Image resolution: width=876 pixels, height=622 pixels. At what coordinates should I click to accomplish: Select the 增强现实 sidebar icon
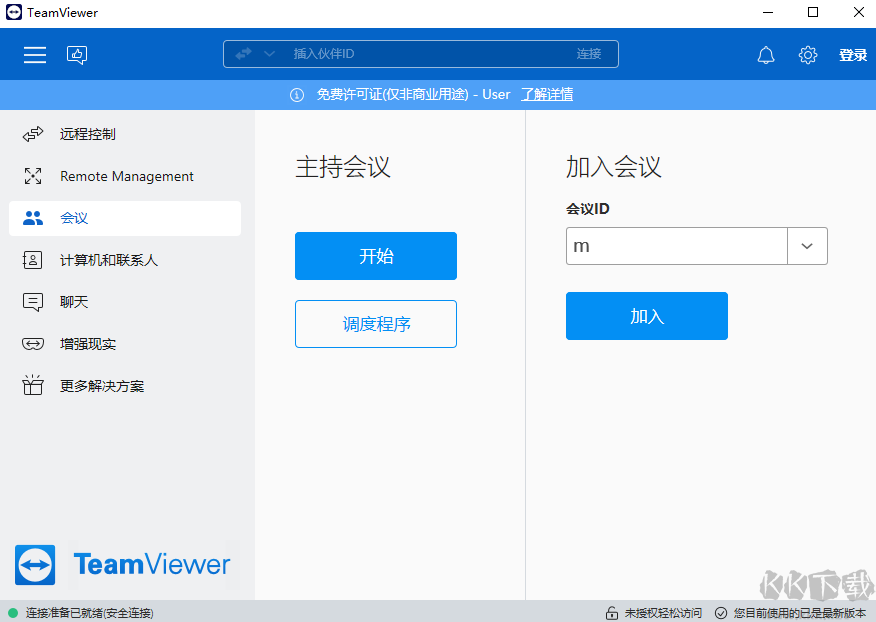coord(35,343)
